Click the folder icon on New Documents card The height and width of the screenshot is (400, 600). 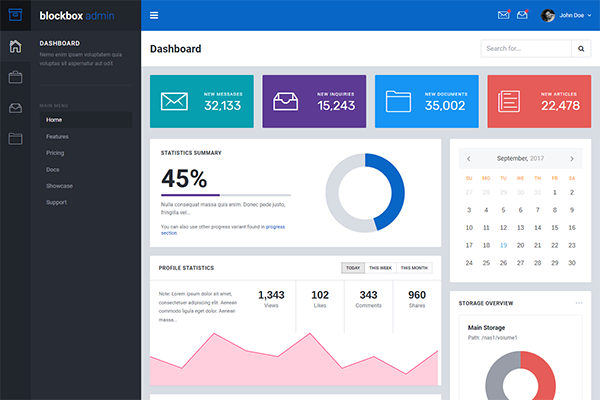[398, 101]
